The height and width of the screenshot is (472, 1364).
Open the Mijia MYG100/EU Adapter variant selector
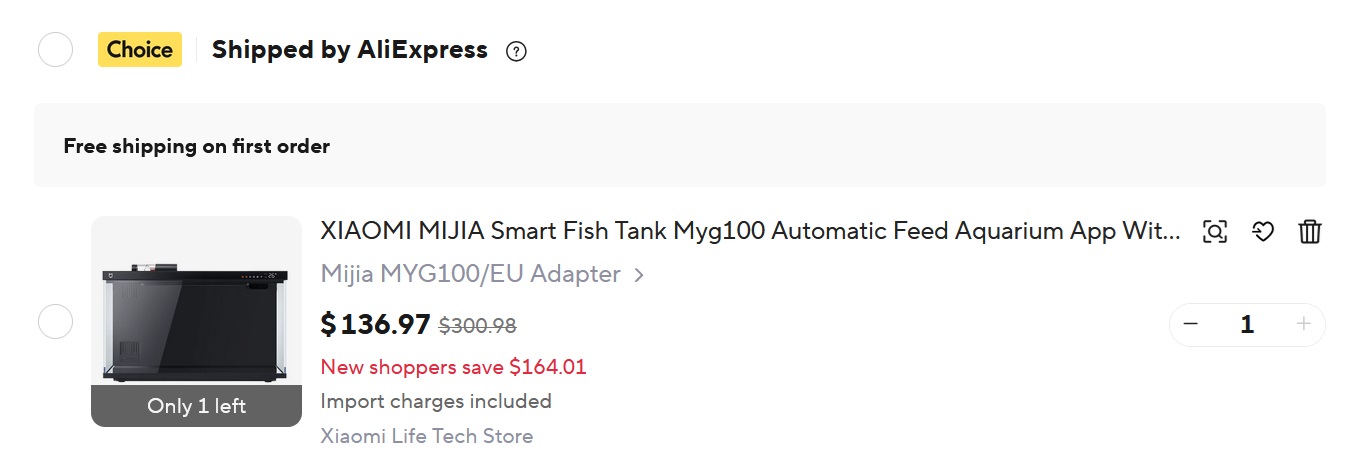pyautogui.click(x=482, y=274)
